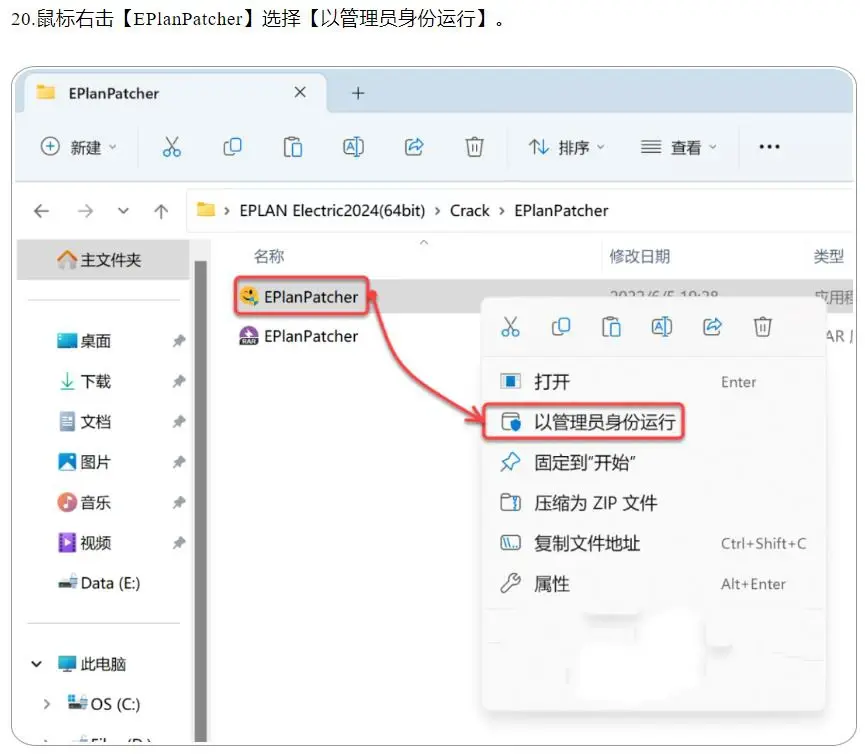Open the recent locations chevron dropdown

coord(124,211)
